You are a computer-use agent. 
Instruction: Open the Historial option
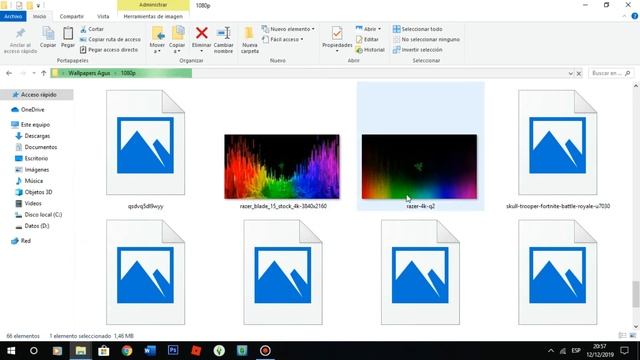click(370, 49)
